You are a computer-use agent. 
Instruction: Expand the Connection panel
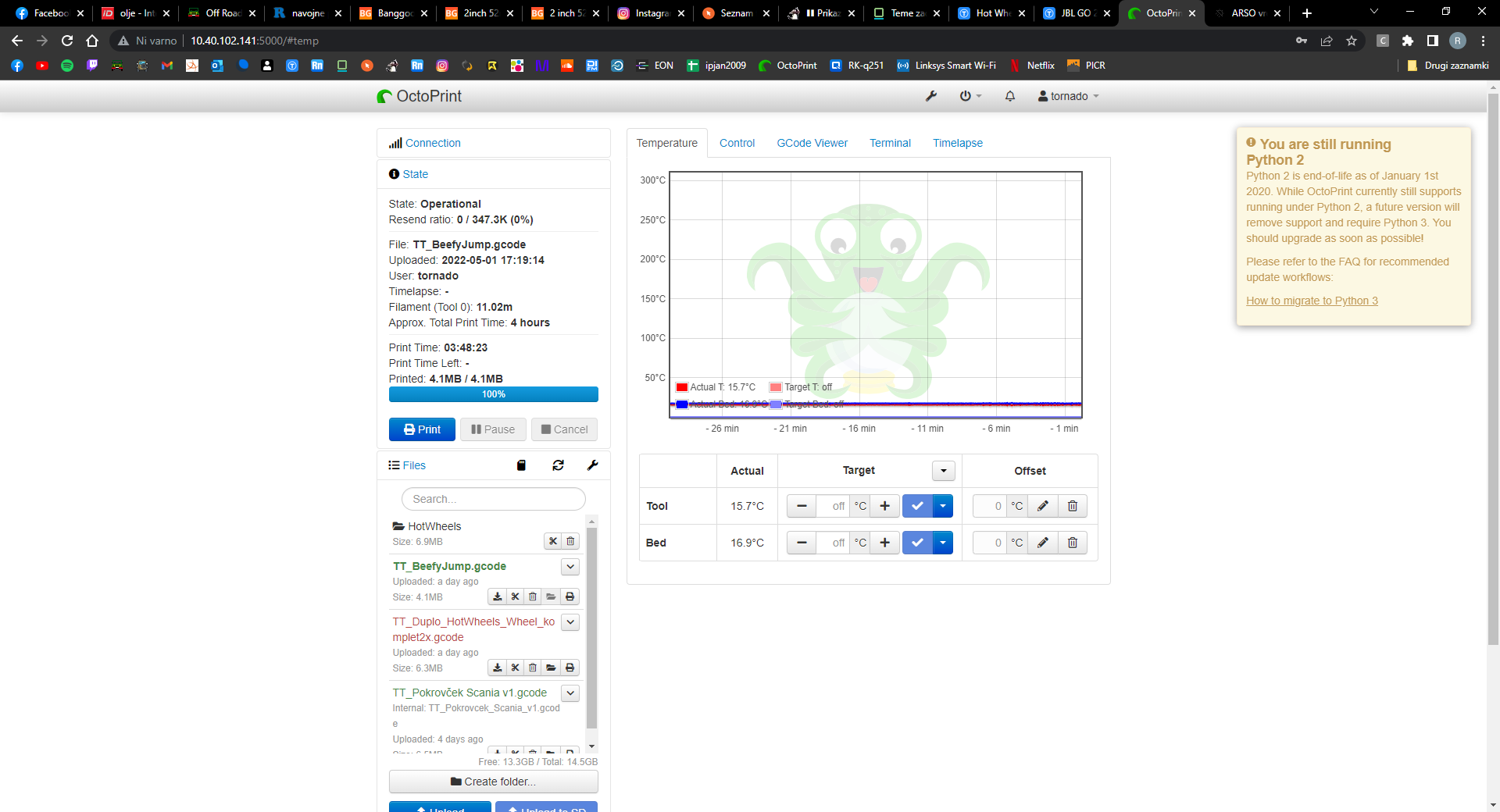pyautogui.click(x=433, y=143)
